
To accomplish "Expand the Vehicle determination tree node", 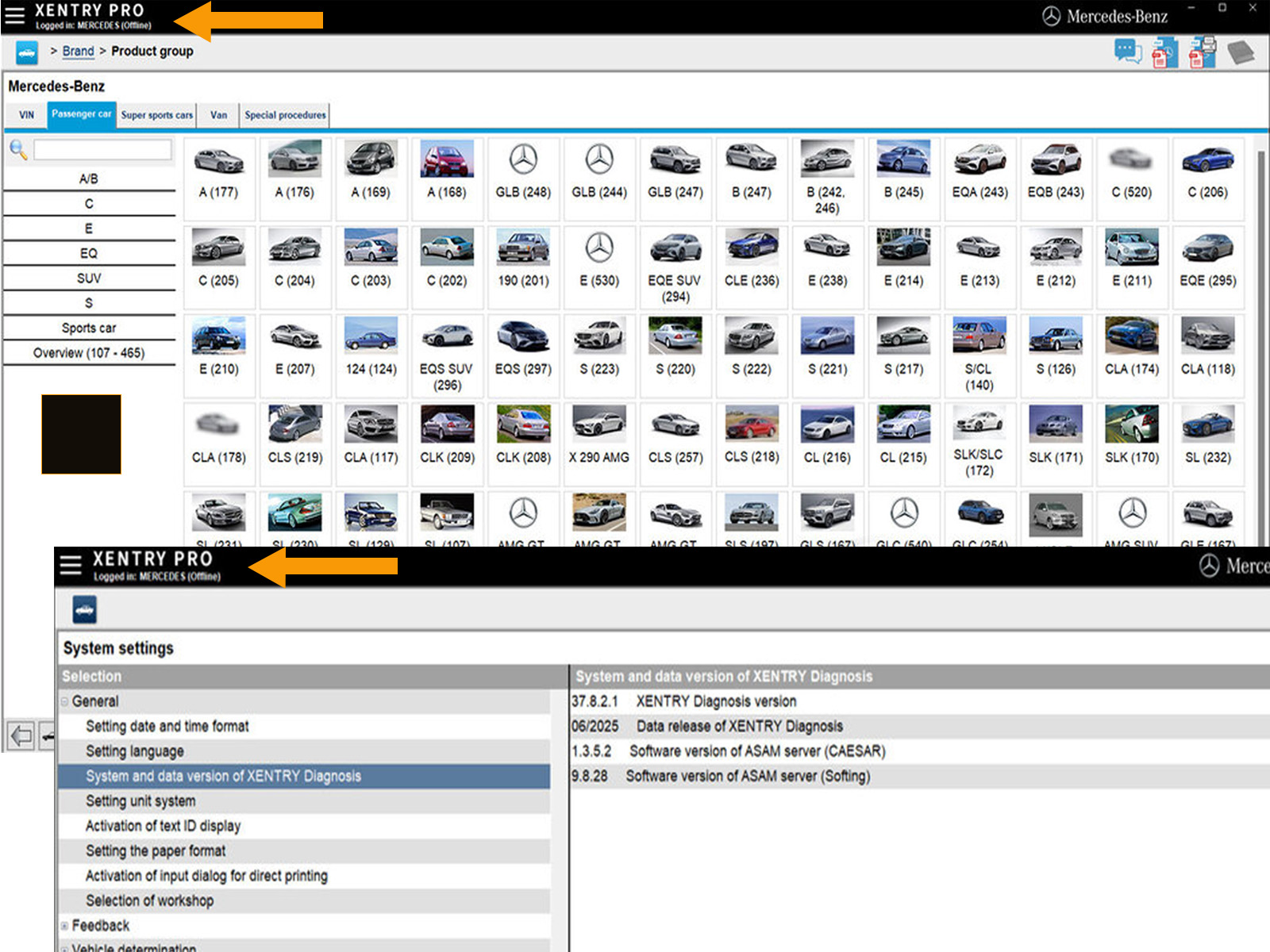I will tap(65, 948).
